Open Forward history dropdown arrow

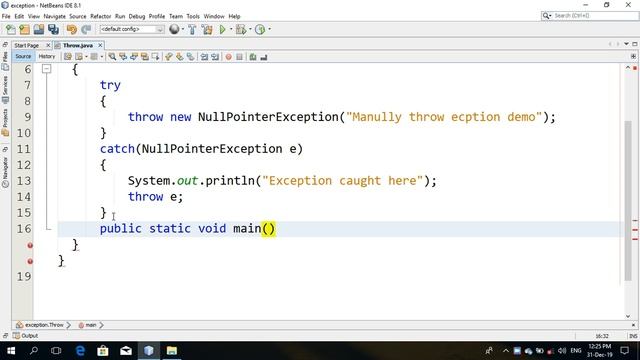tap(101, 57)
